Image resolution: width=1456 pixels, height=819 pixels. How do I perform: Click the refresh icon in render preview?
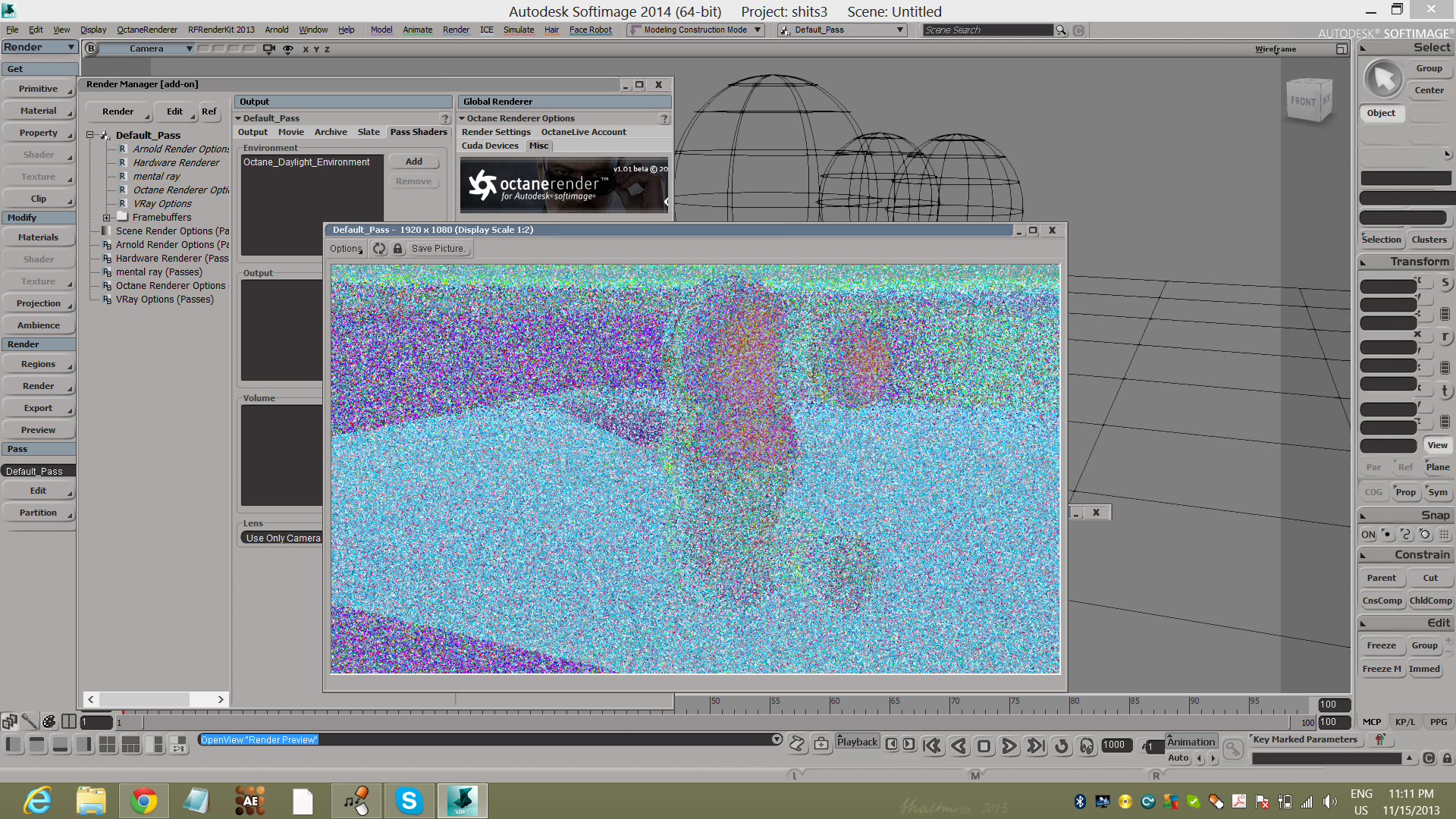pos(379,249)
